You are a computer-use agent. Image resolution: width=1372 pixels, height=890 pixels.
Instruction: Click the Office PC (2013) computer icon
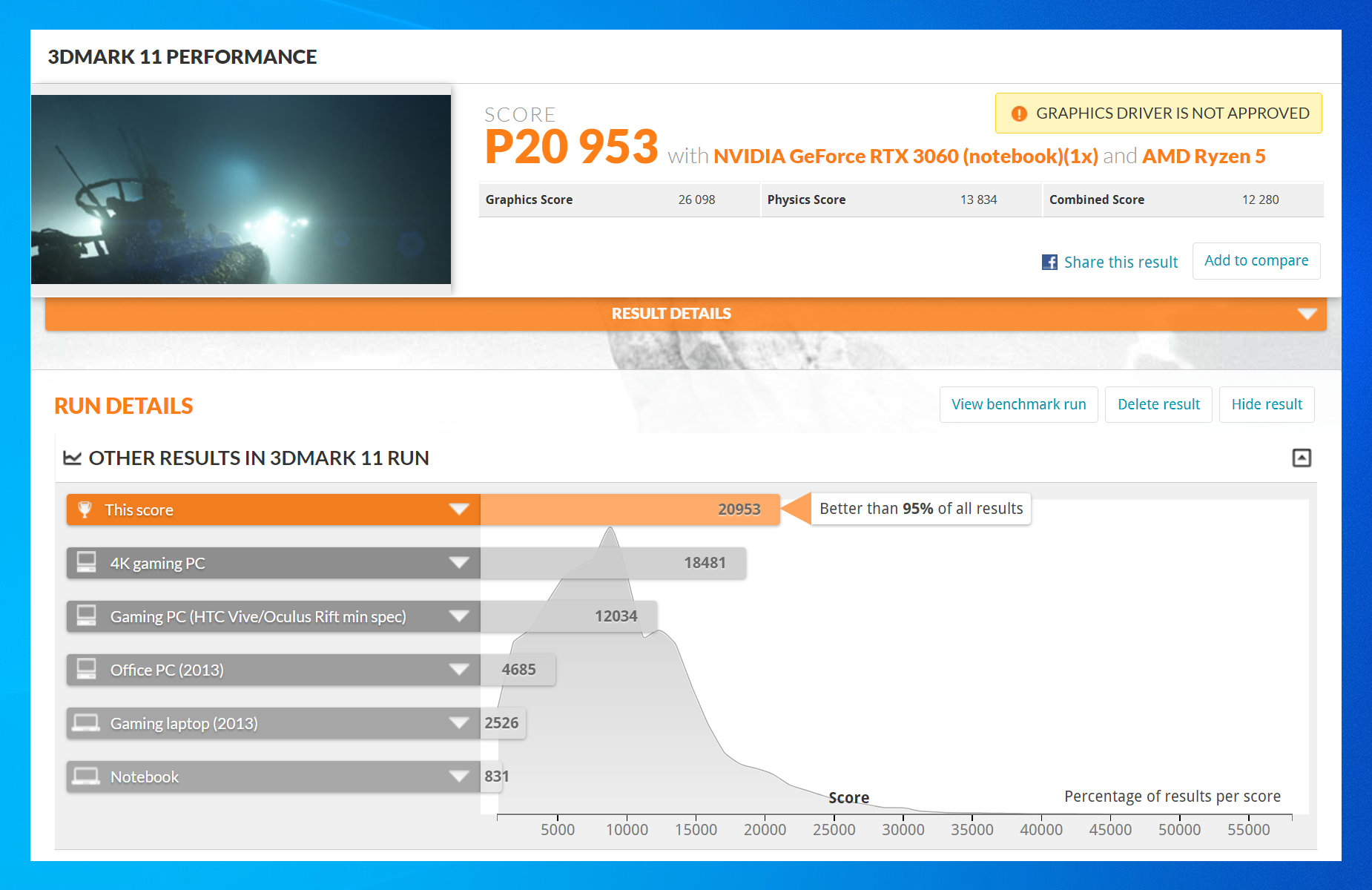pyautogui.click(x=87, y=669)
